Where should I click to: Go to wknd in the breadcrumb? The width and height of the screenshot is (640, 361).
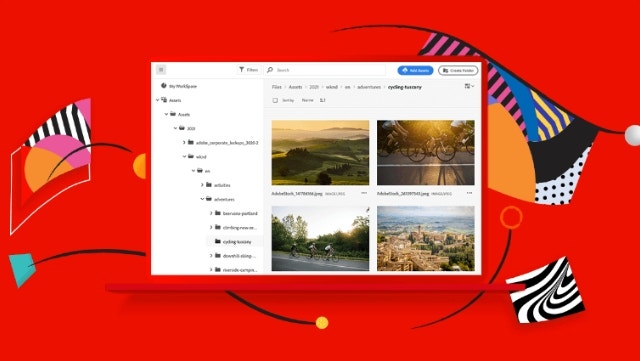click(331, 87)
